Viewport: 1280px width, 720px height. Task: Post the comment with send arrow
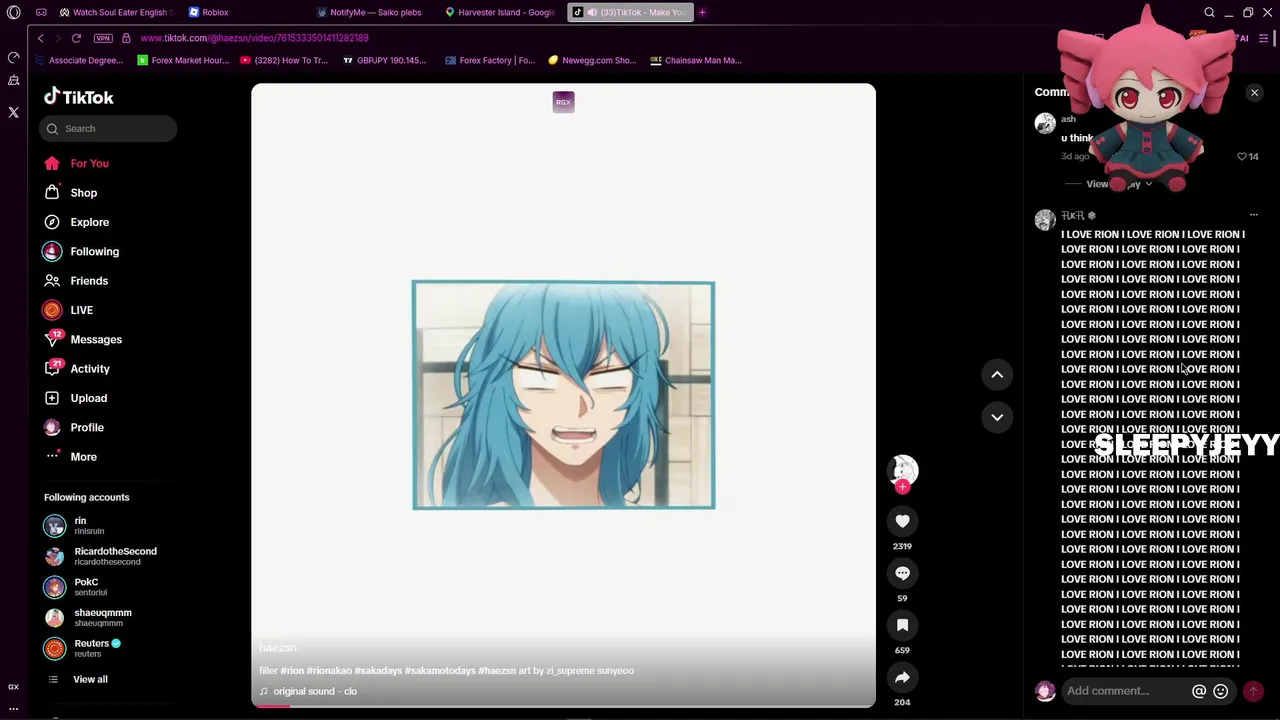[1253, 691]
